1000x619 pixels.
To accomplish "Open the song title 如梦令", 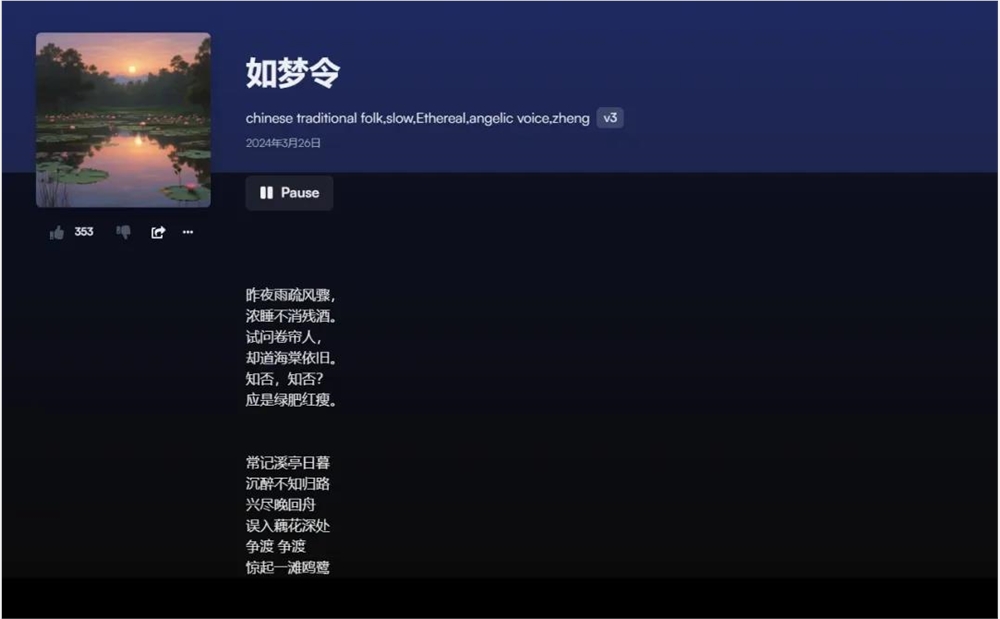I will tap(294, 73).
